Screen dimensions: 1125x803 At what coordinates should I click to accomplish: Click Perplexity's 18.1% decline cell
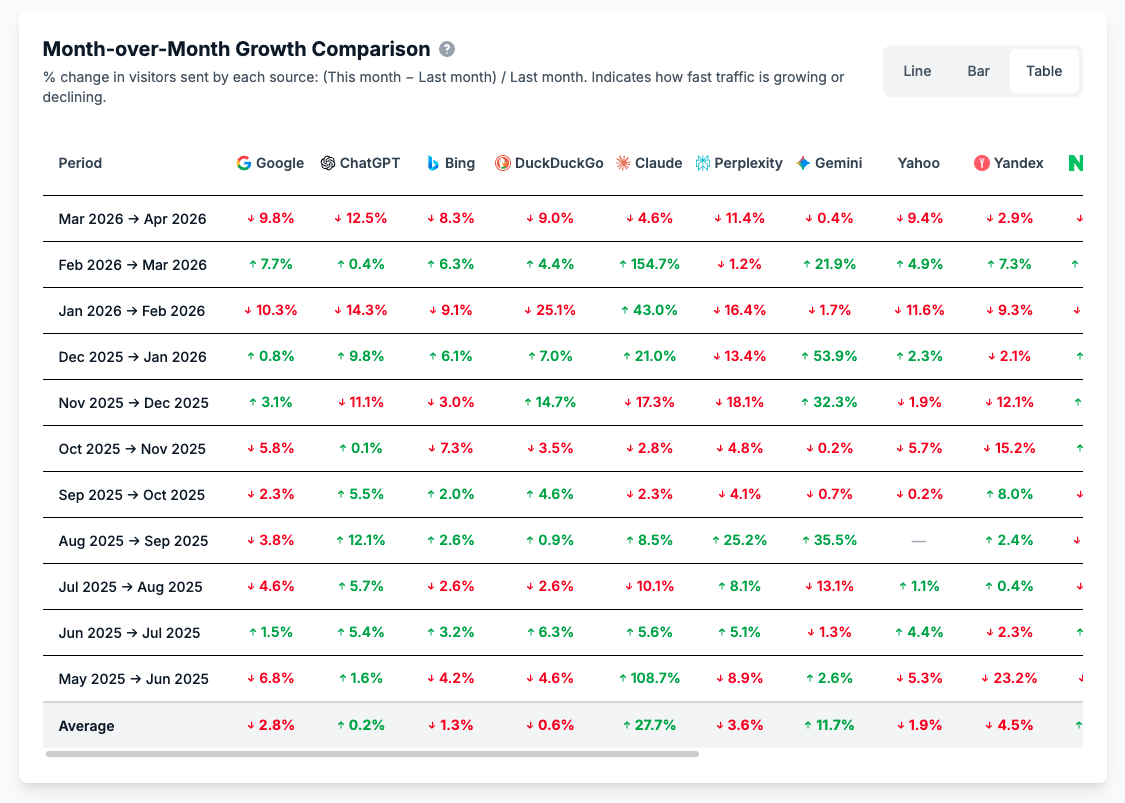click(739, 402)
